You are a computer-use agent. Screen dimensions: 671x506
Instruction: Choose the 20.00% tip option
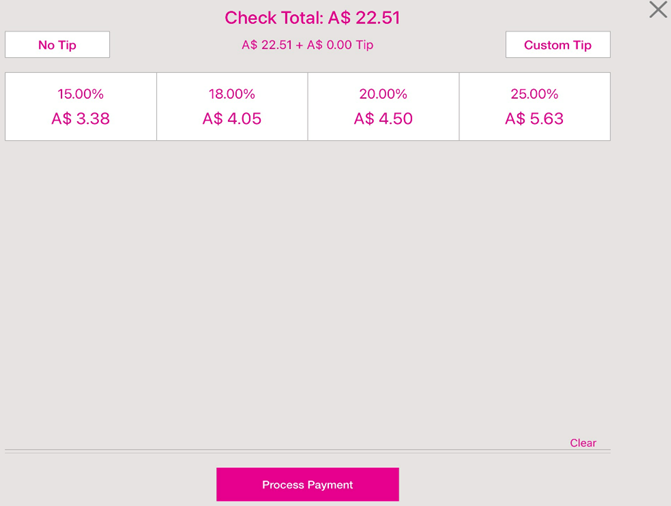pyautogui.click(x=383, y=94)
